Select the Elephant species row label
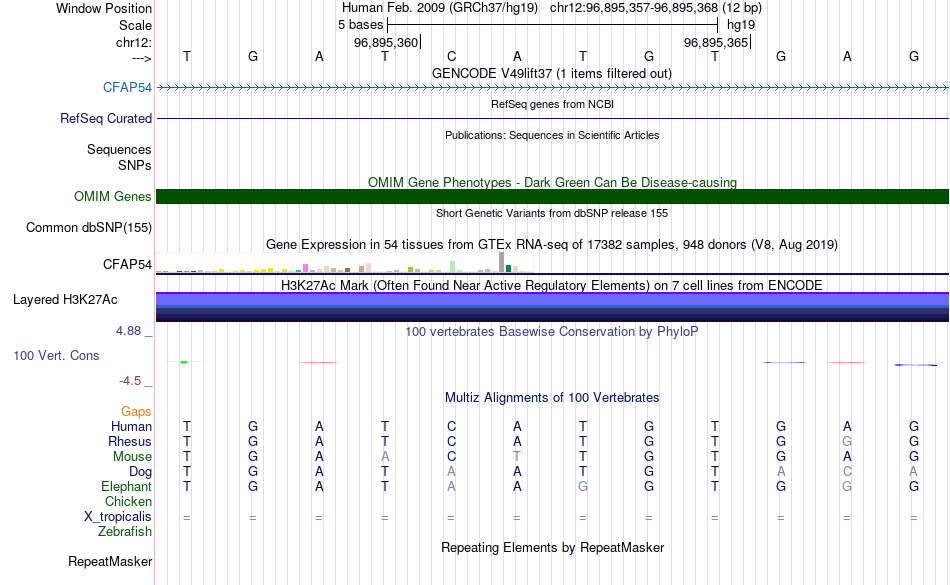 click(126, 486)
